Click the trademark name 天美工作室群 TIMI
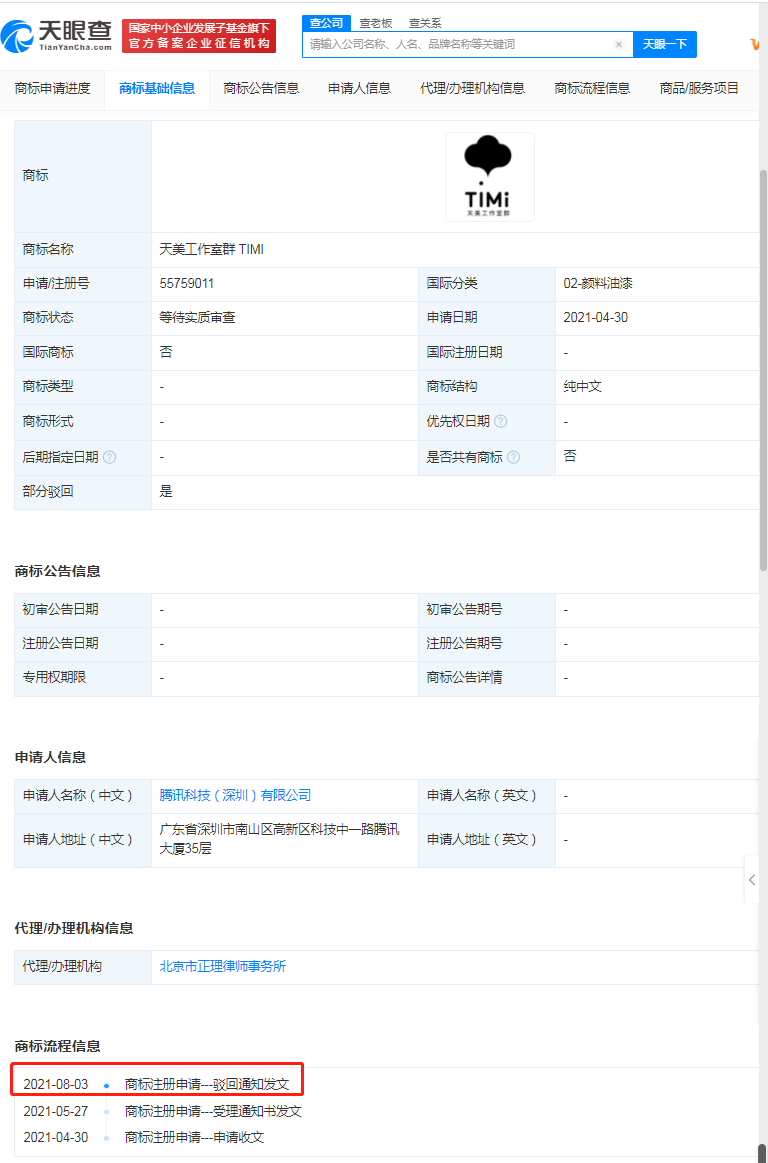 point(211,249)
